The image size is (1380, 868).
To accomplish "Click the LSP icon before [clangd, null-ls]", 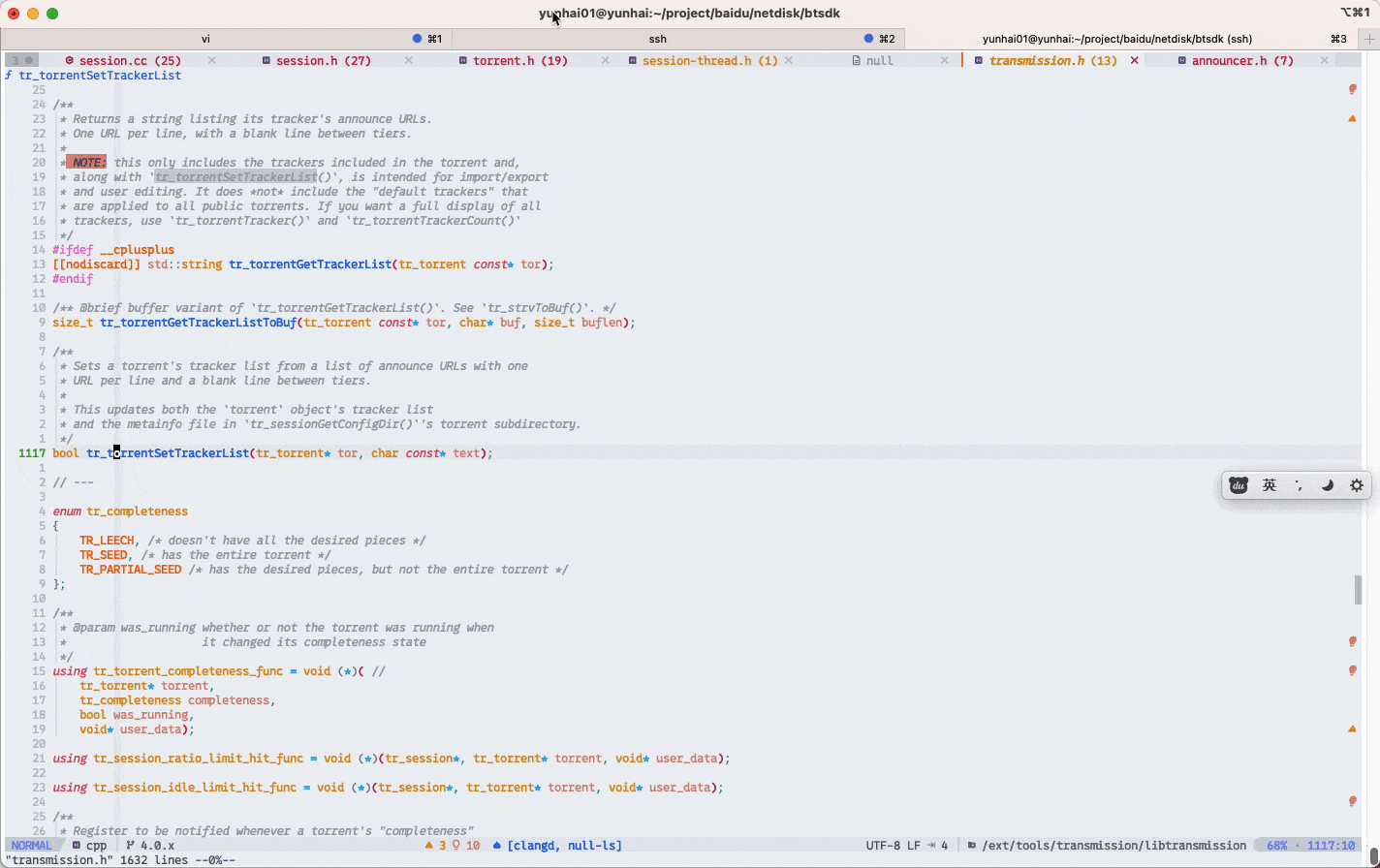I will pyautogui.click(x=497, y=846).
